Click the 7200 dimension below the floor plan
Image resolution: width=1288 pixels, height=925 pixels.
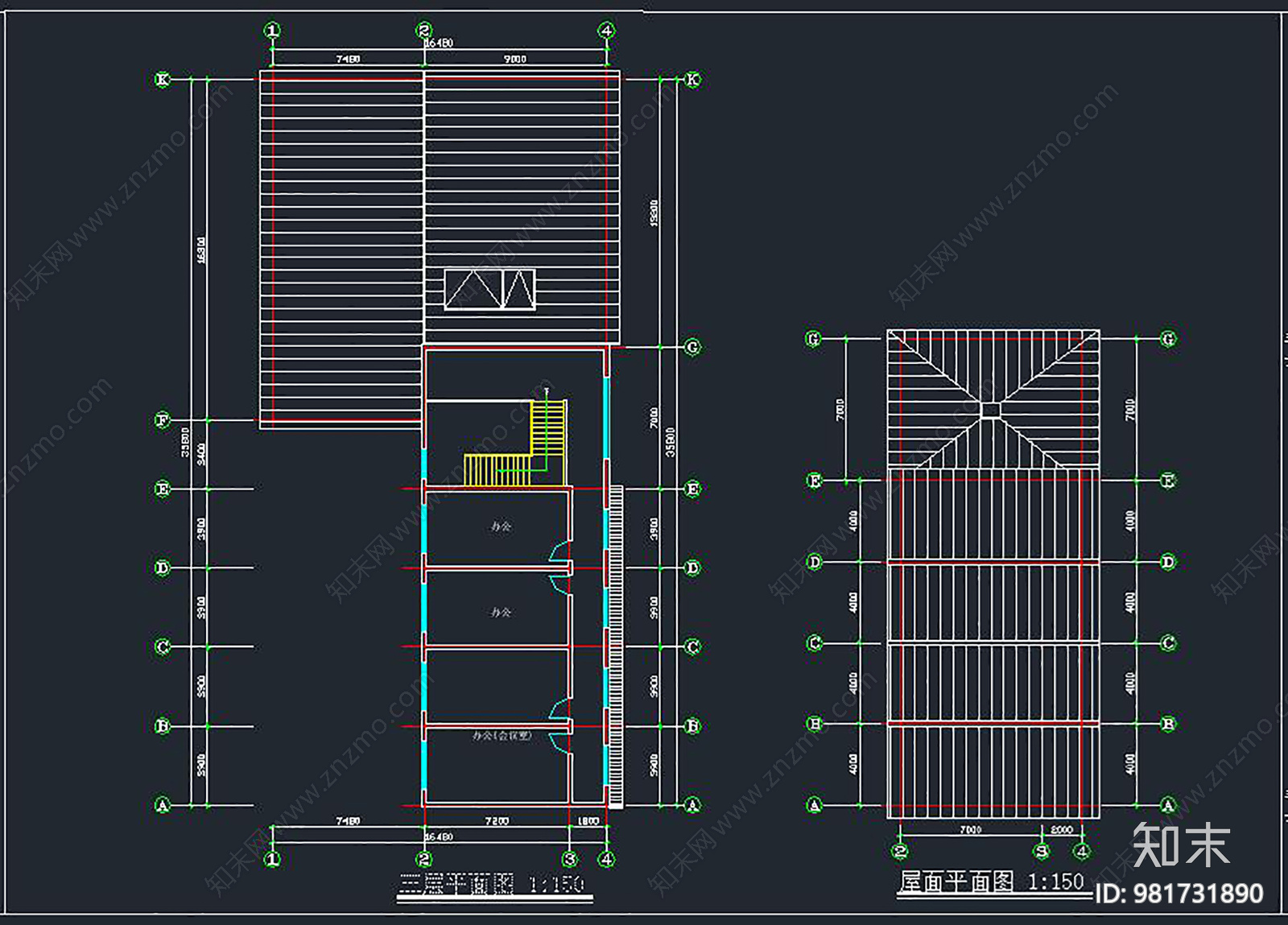coord(497,821)
